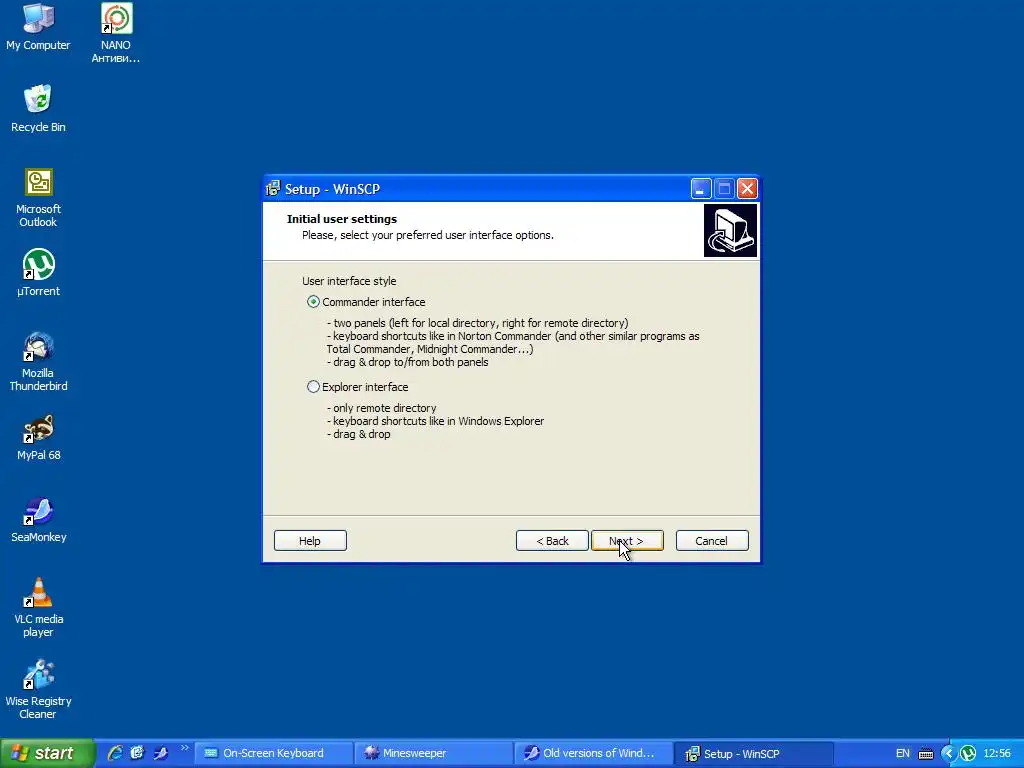Click 'keyboard shortcuts like in Windows Explorer' text
The image size is (1024, 768).
pos(435,421)
